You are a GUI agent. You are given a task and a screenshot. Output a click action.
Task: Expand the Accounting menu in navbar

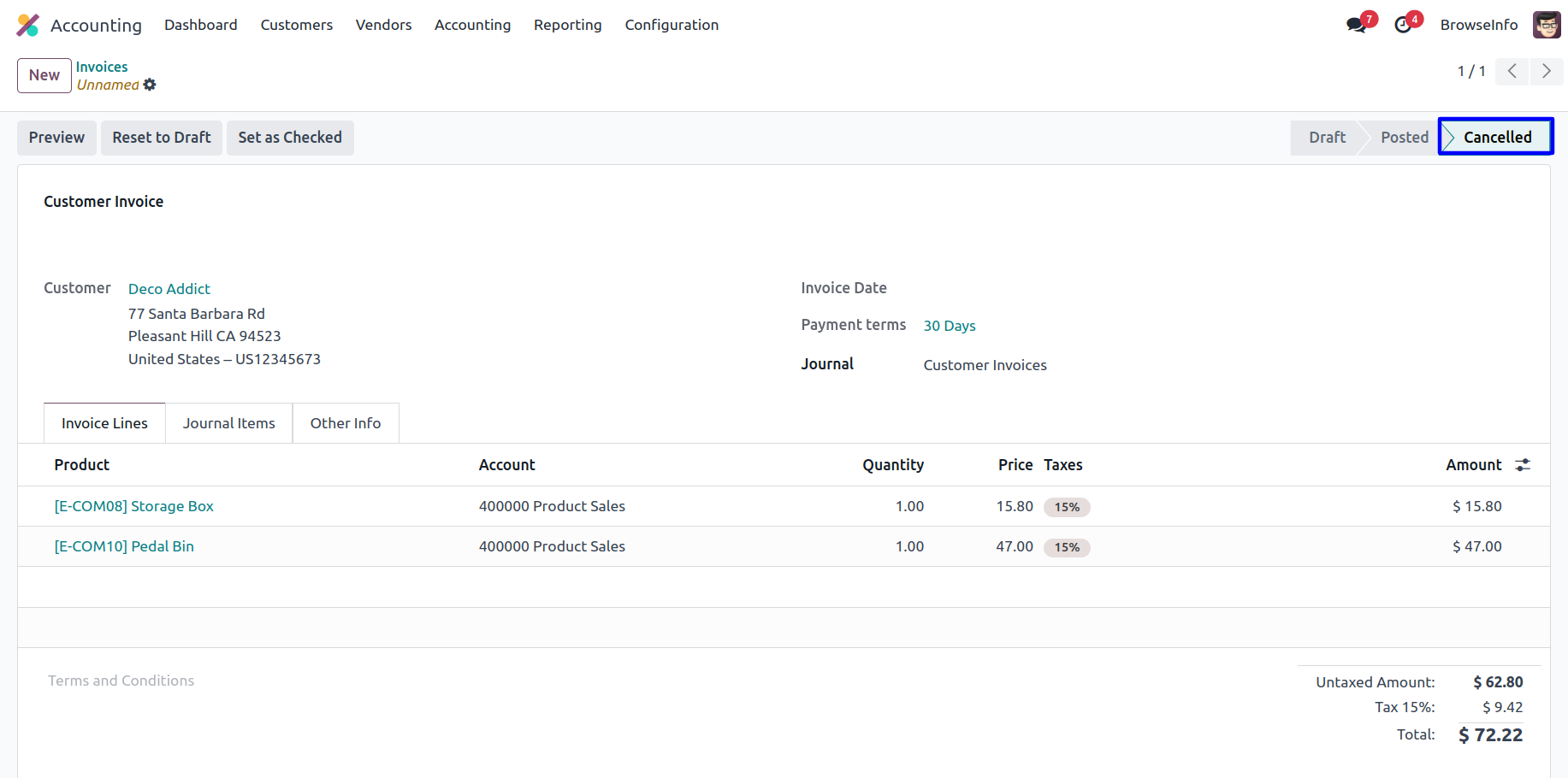coord(472,25)
